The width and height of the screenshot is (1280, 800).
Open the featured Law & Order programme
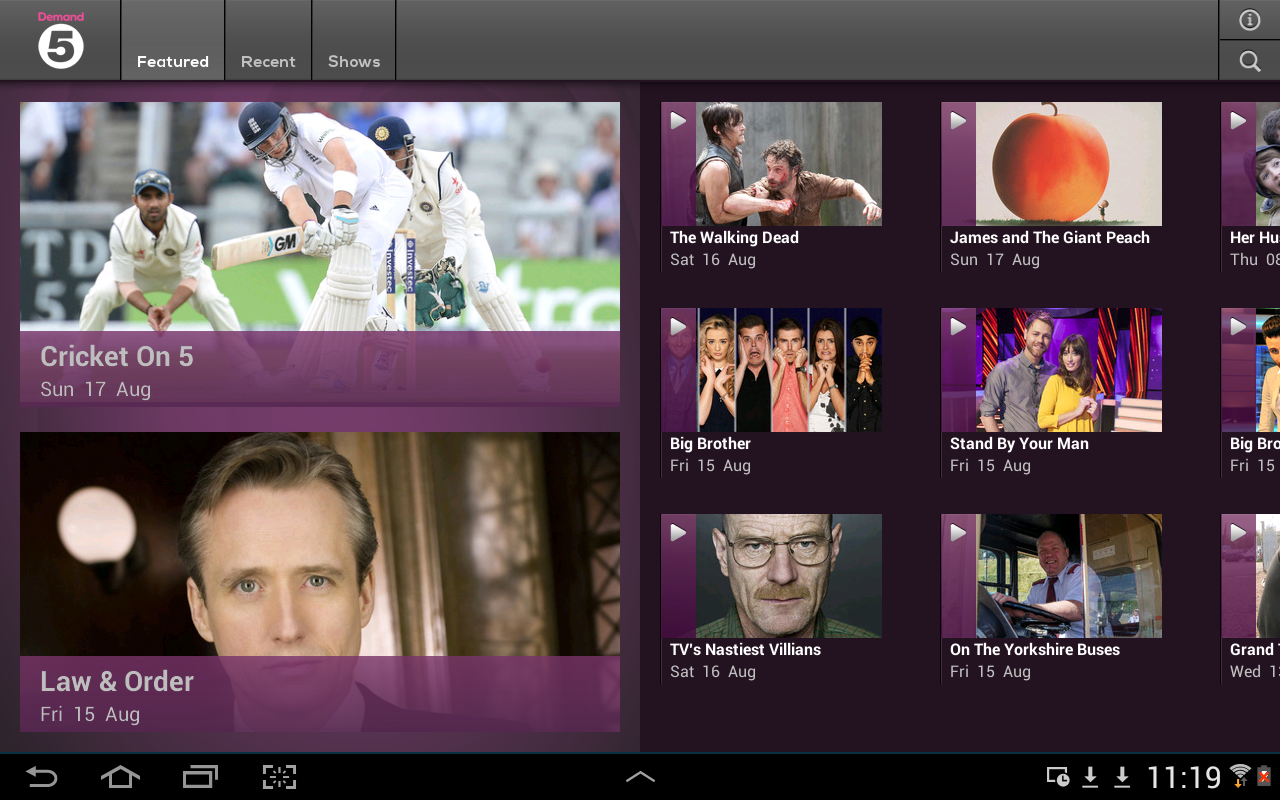pos(320,580)
